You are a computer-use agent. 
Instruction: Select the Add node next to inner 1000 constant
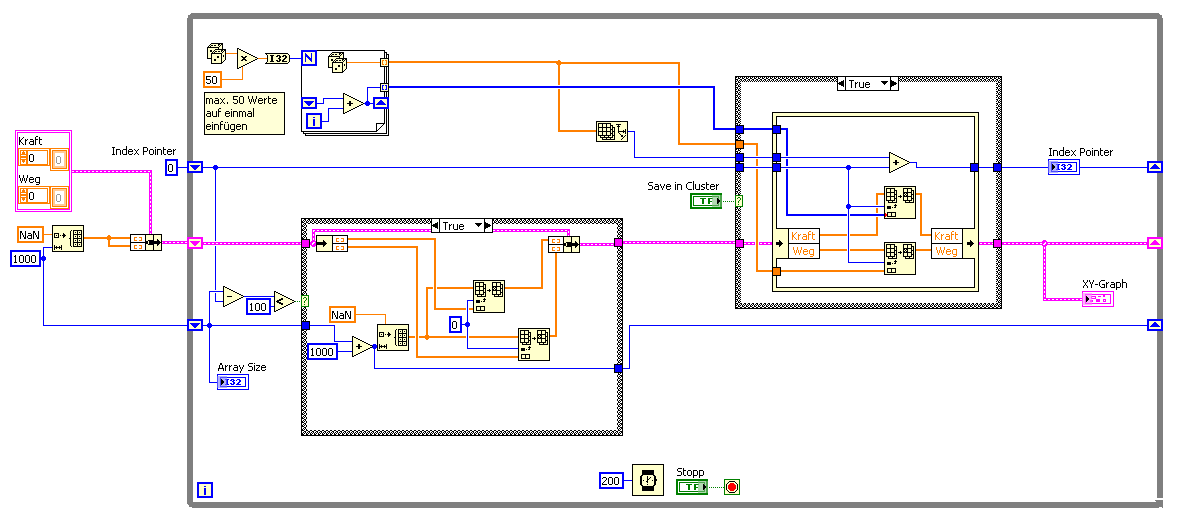[x=362, y=347]
